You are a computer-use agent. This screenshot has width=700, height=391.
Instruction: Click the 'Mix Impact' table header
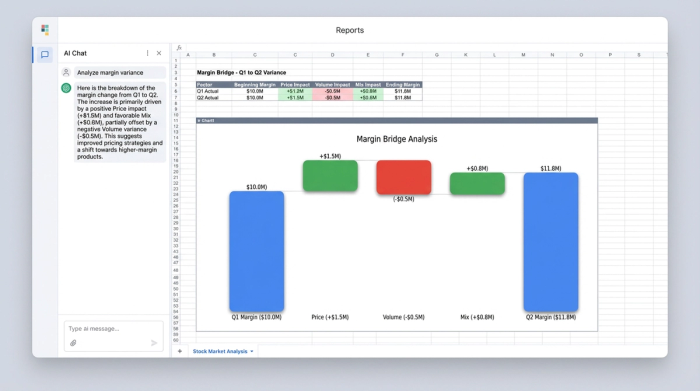[x=368, y=85]
